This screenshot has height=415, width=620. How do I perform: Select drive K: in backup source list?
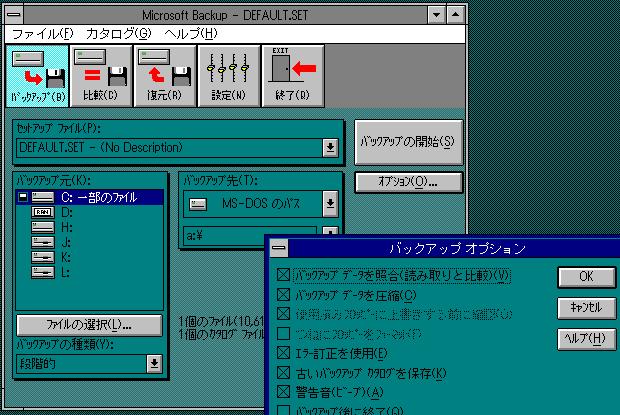click(x=89, y=257)
